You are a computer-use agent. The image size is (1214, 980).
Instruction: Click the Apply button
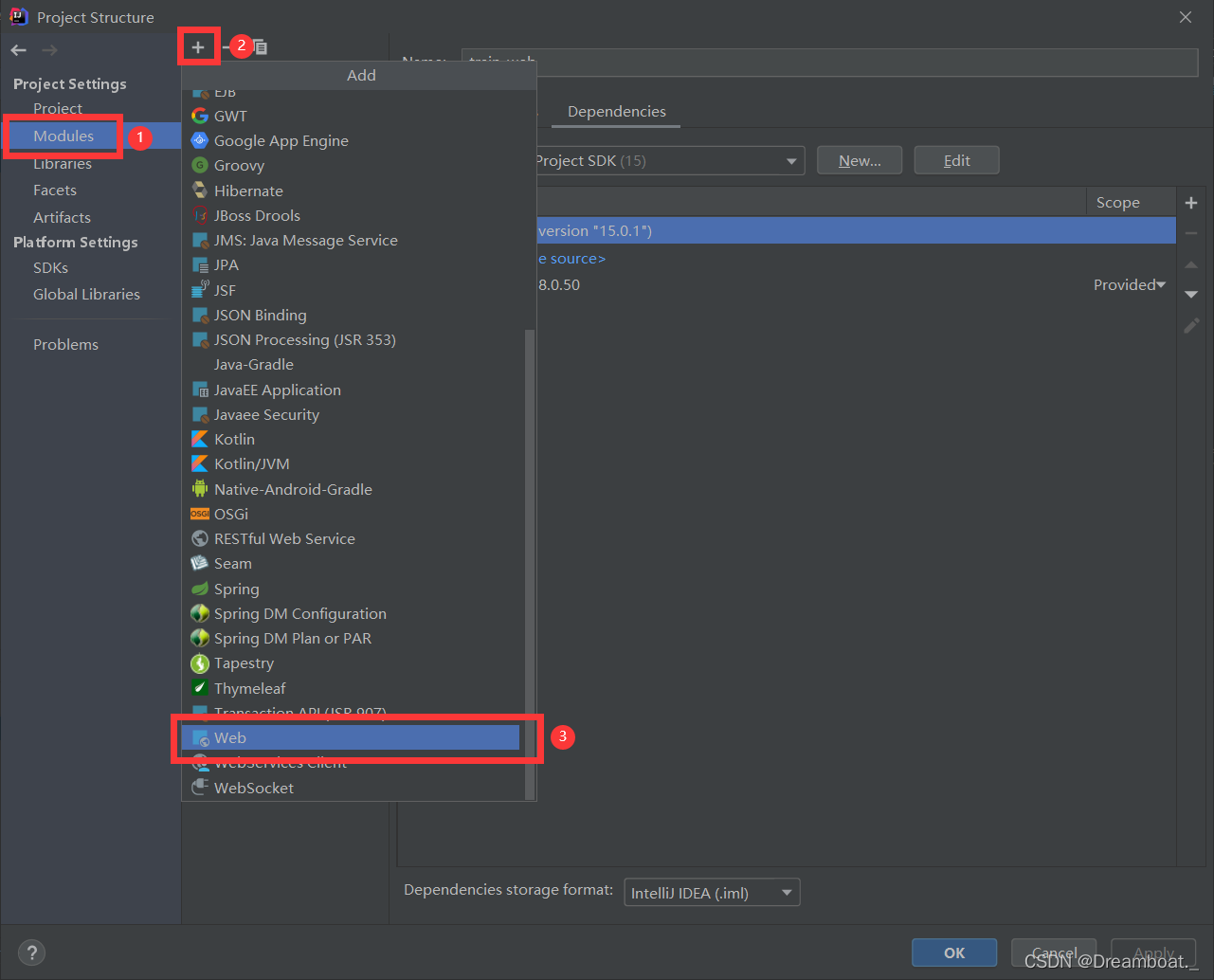tap(1153, 953)
